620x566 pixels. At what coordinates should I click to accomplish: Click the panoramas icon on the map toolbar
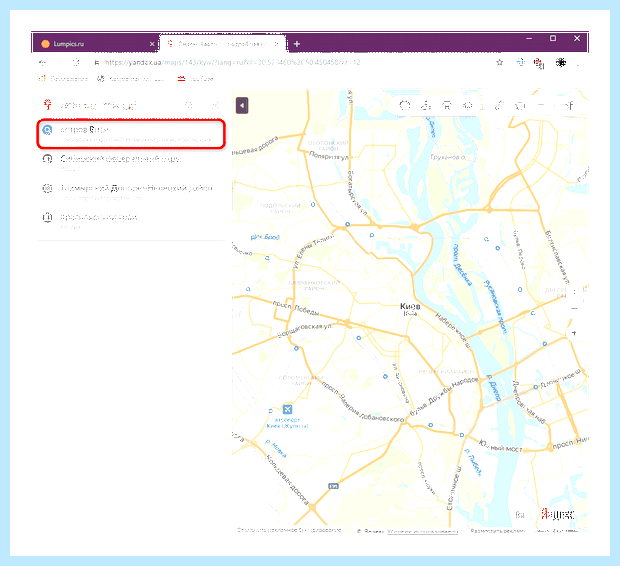468,105
